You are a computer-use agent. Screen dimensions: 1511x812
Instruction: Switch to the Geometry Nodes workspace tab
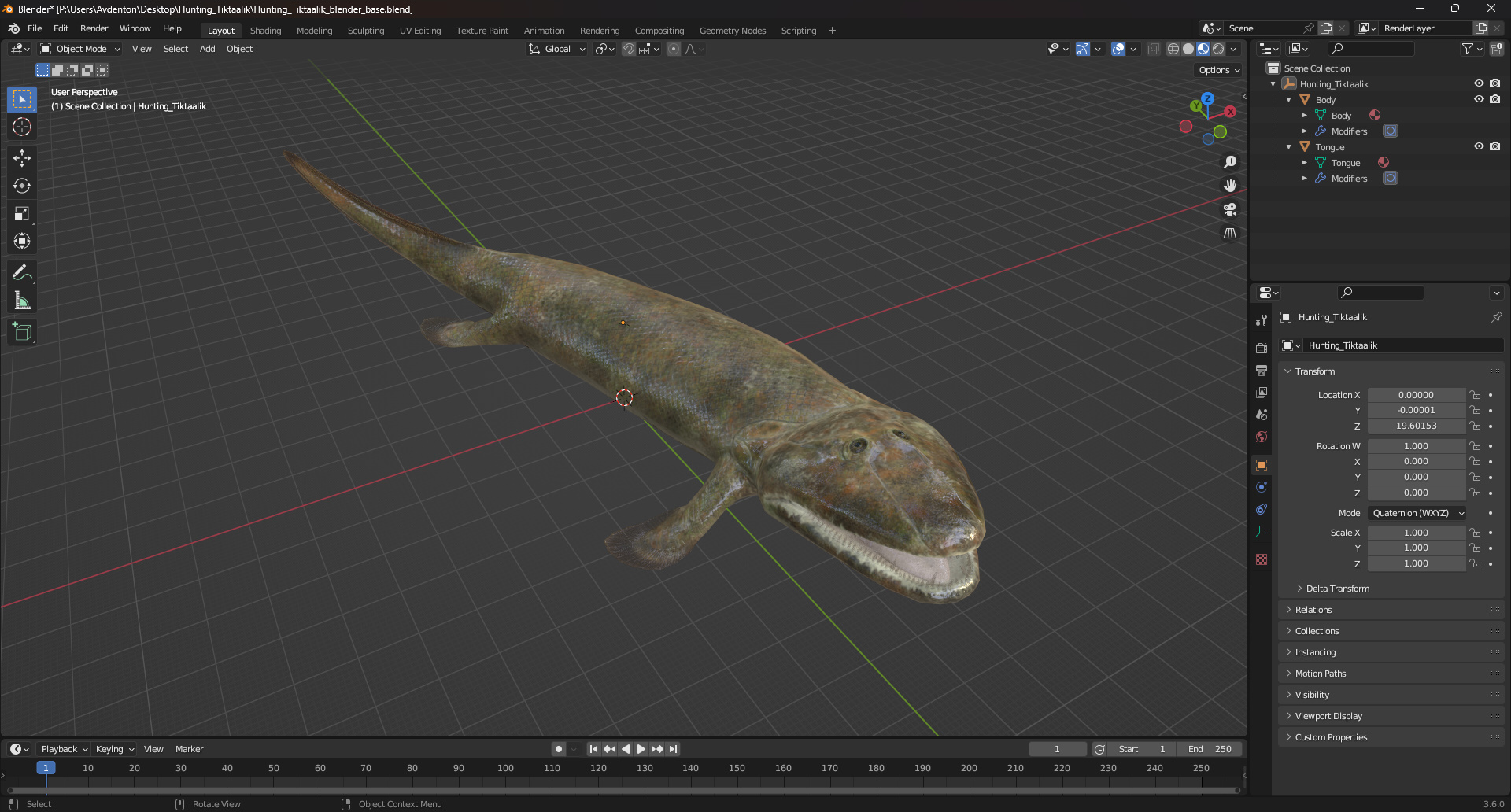click(x=733, y=31)
